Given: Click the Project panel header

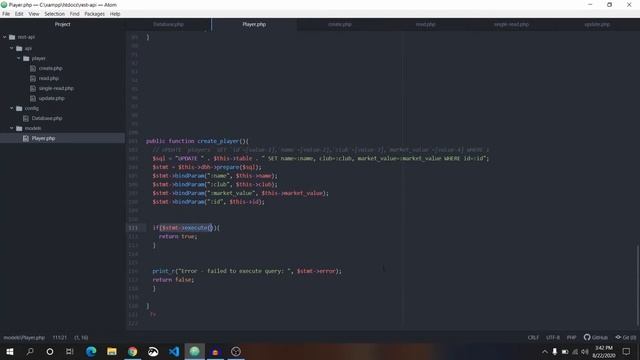Looking at the screenshot, I should [62, 24].
